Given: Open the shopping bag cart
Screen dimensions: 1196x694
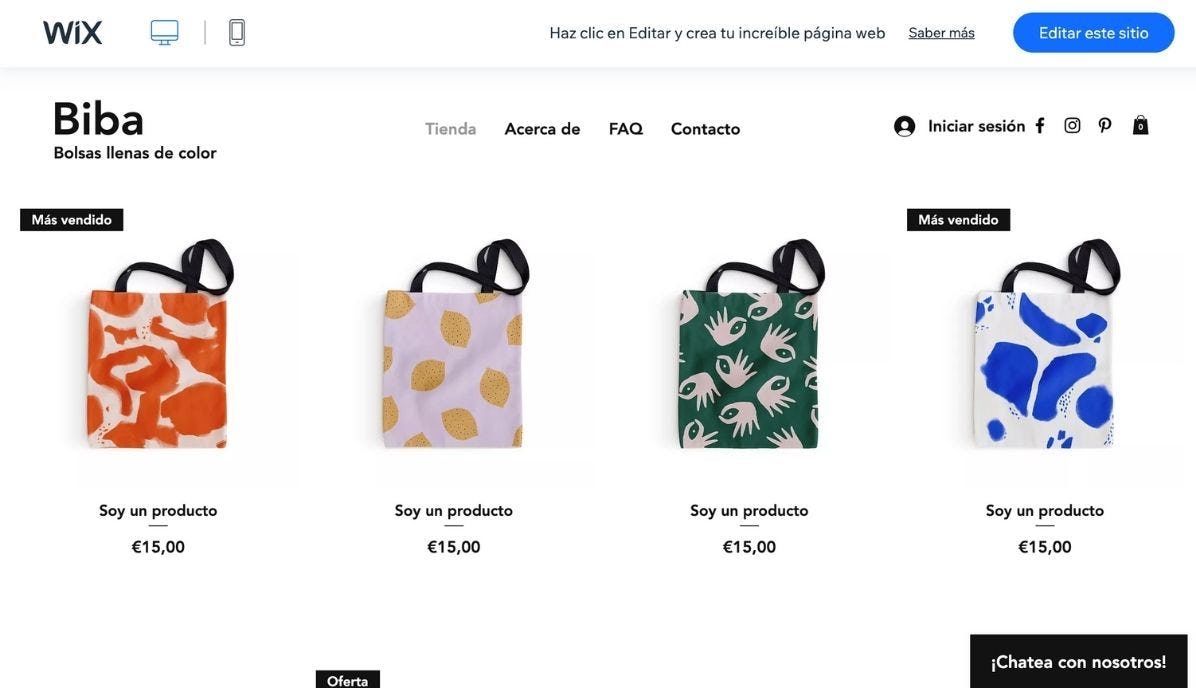Looking at the screenshot, I should point(1140,125).
